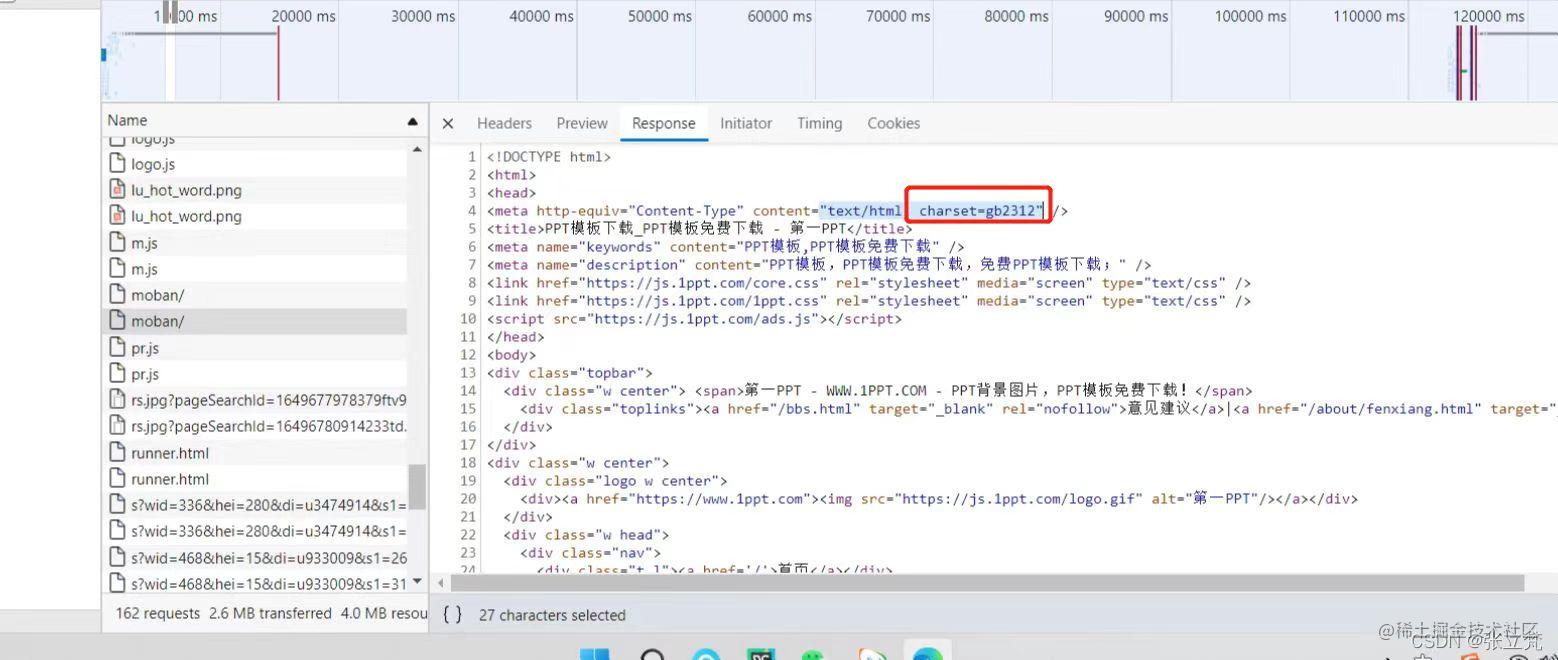Viewport: 1558px width, 660px height.
Task: Click '2.6 MB transferred' in status bar
Action: [x=270, y=613]
